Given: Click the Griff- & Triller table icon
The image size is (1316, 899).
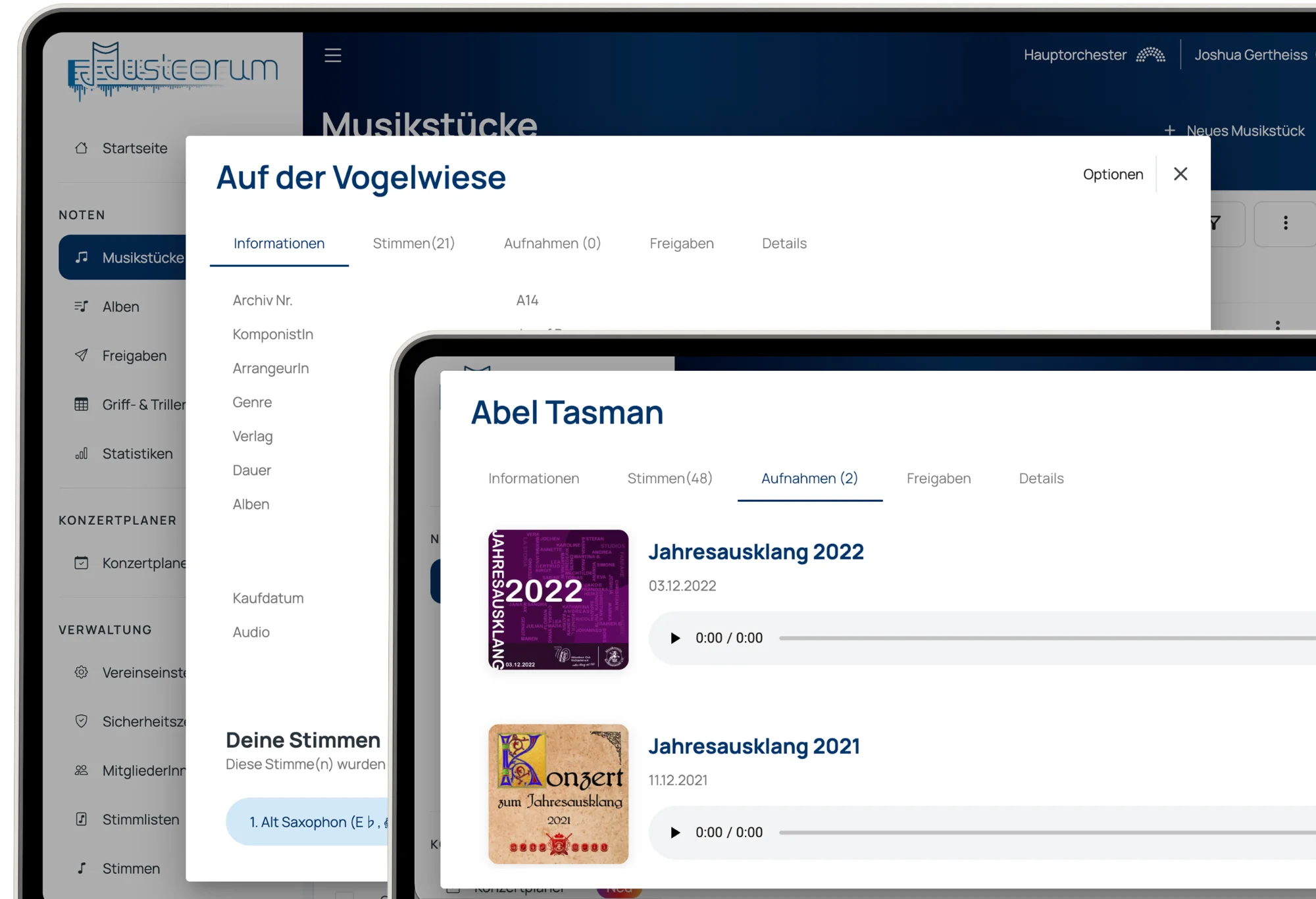Looking at the screenshot, I should tap(81, 404).
